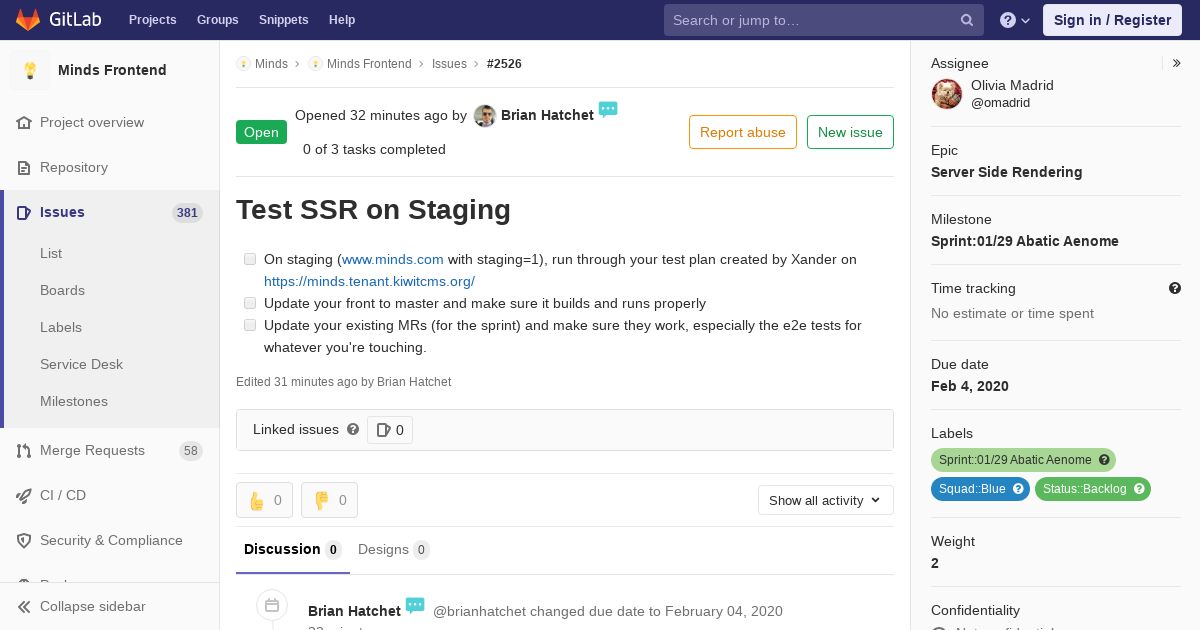Switch to the Designs tab
The image size is (1200, 630).
393,549
